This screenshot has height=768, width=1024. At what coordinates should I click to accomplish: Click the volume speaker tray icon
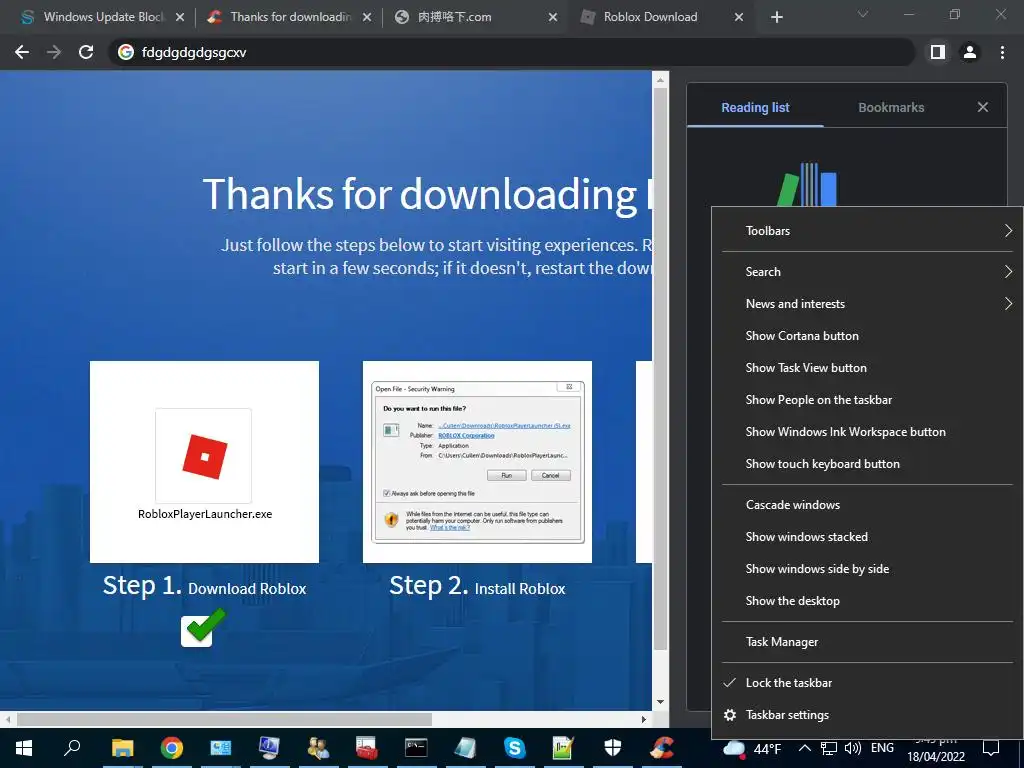pyautogui.click(x=852, y=748)
